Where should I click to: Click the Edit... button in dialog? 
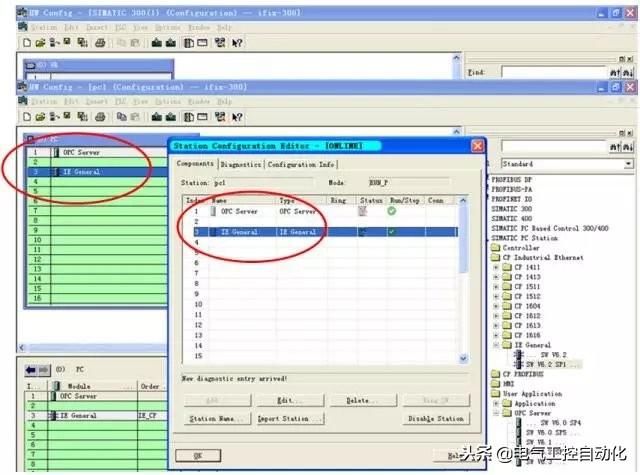coord(290,401)
